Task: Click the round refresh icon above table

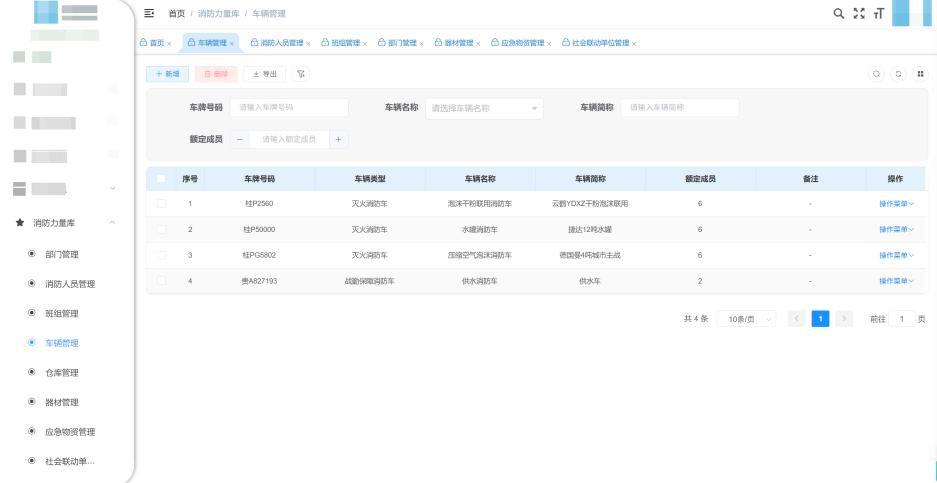Action: [x=897, y=73]
